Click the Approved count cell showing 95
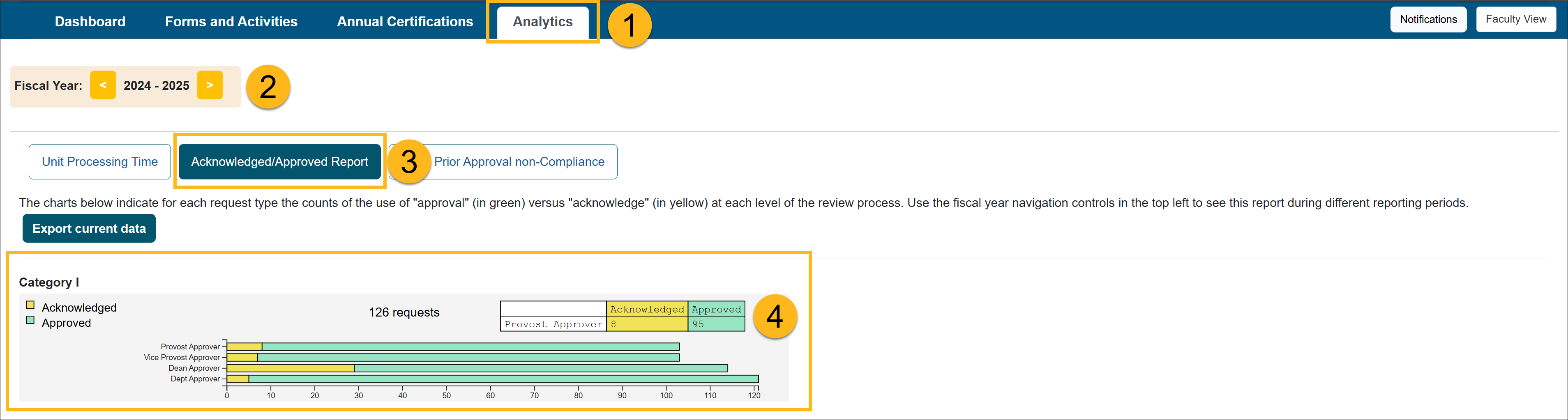Screen dimensions: 1568x420 [716, 324]
